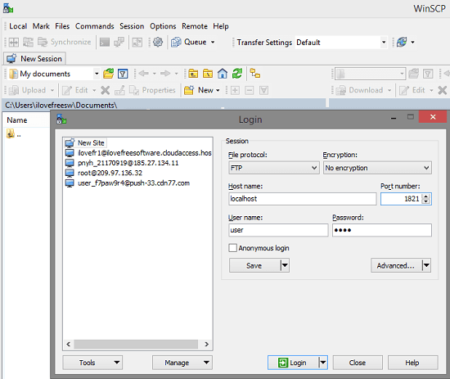
Task: Click the User name field
Action: point(278,230)
